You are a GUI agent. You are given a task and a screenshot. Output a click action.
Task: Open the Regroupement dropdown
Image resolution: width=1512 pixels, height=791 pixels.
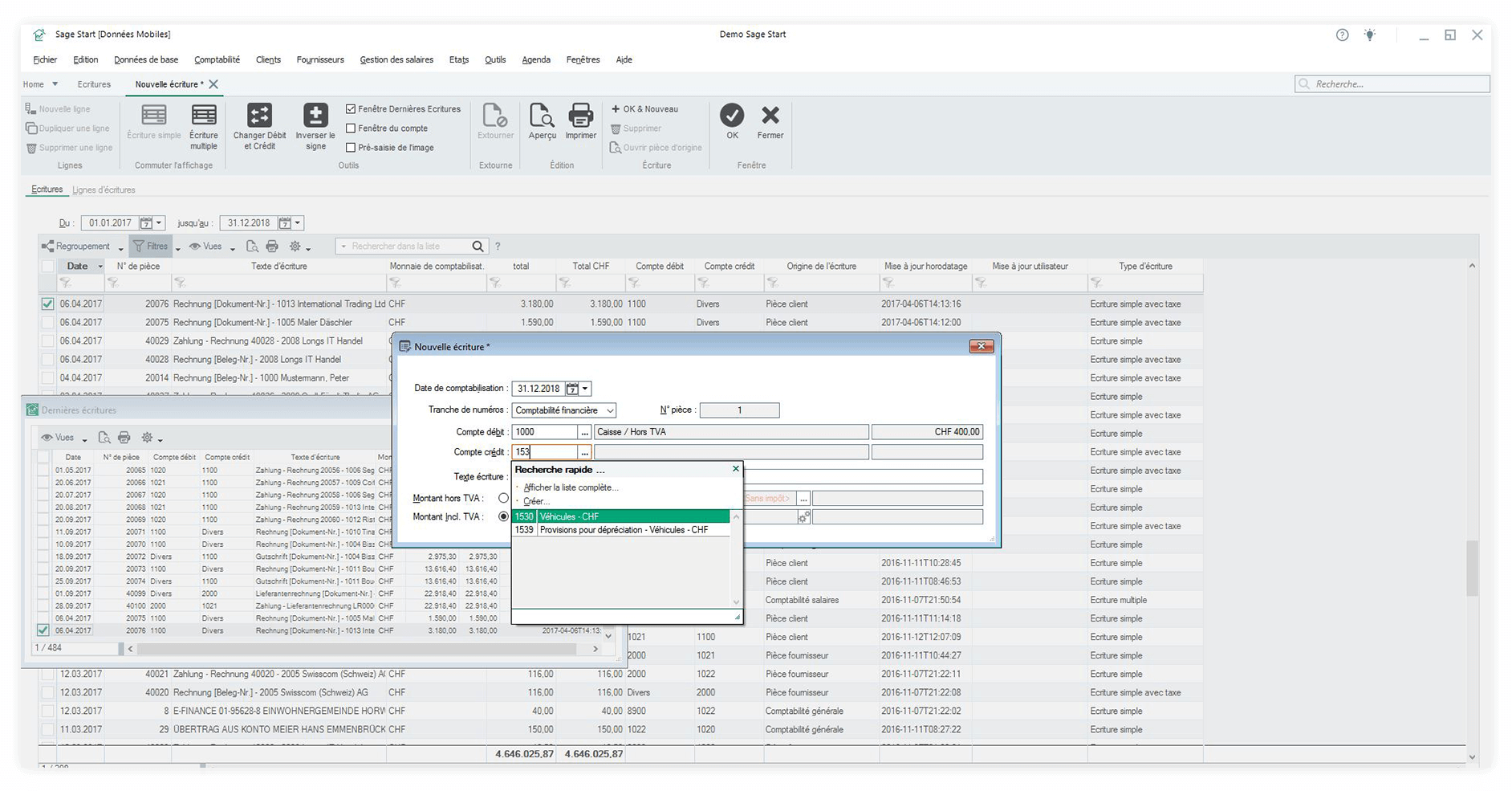pos(120,248)
